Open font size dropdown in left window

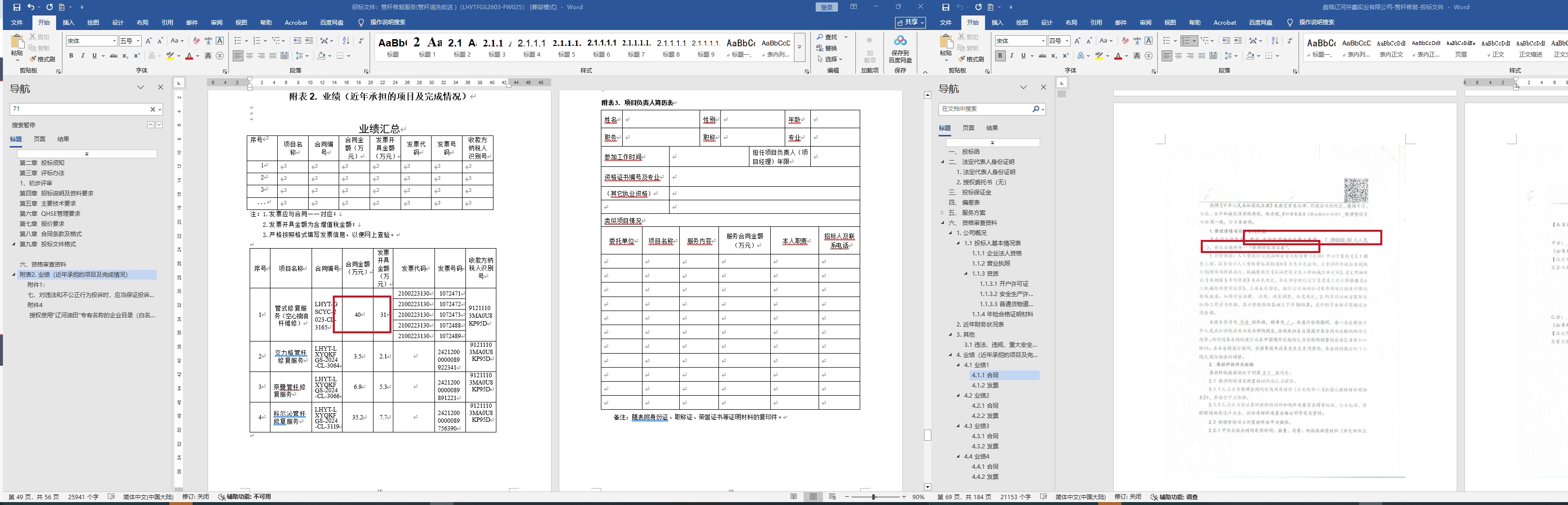(x=138, y=41)
